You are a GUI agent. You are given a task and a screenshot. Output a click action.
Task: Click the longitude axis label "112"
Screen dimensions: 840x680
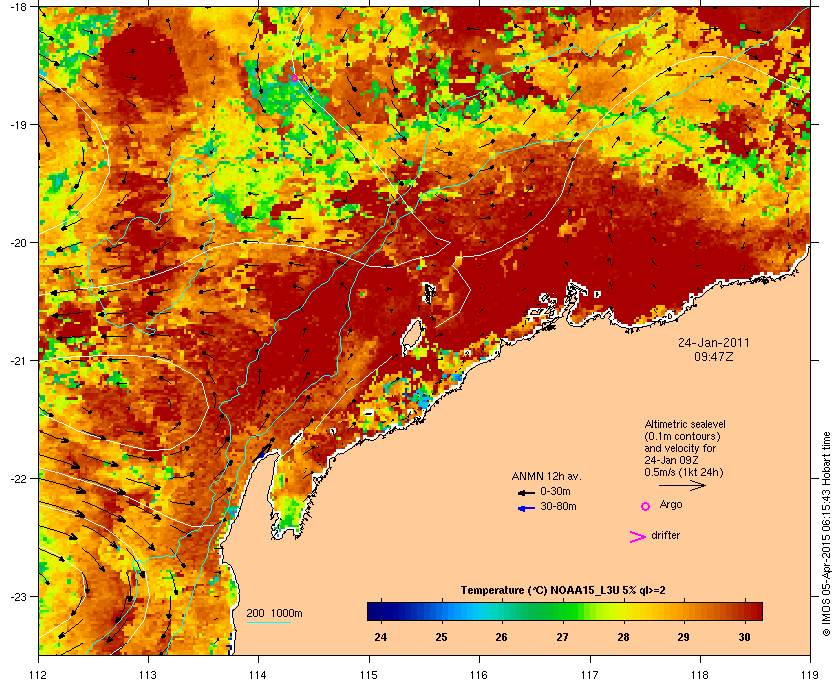point(39,674)
